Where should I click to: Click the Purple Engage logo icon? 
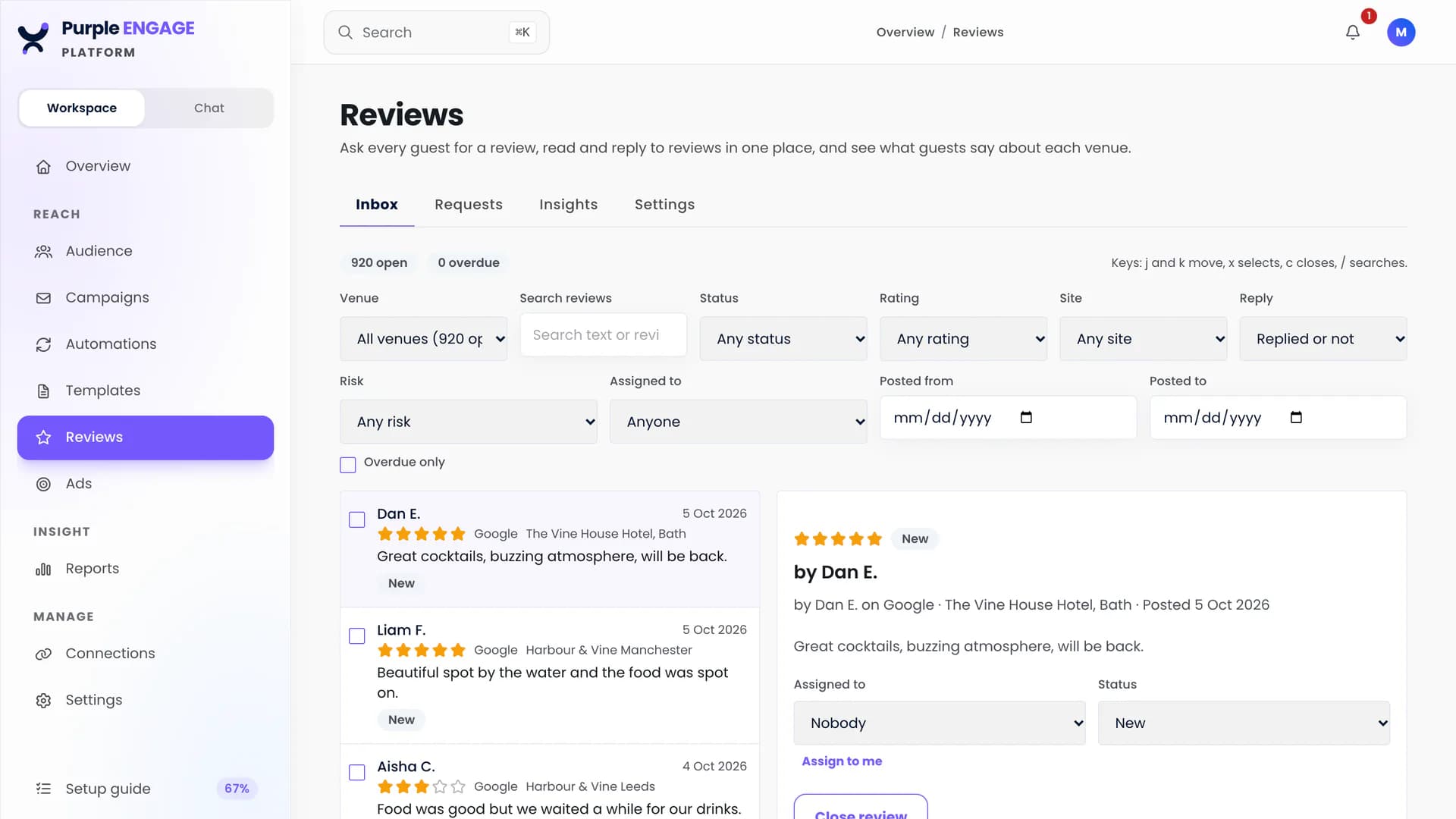click(33, 38)
